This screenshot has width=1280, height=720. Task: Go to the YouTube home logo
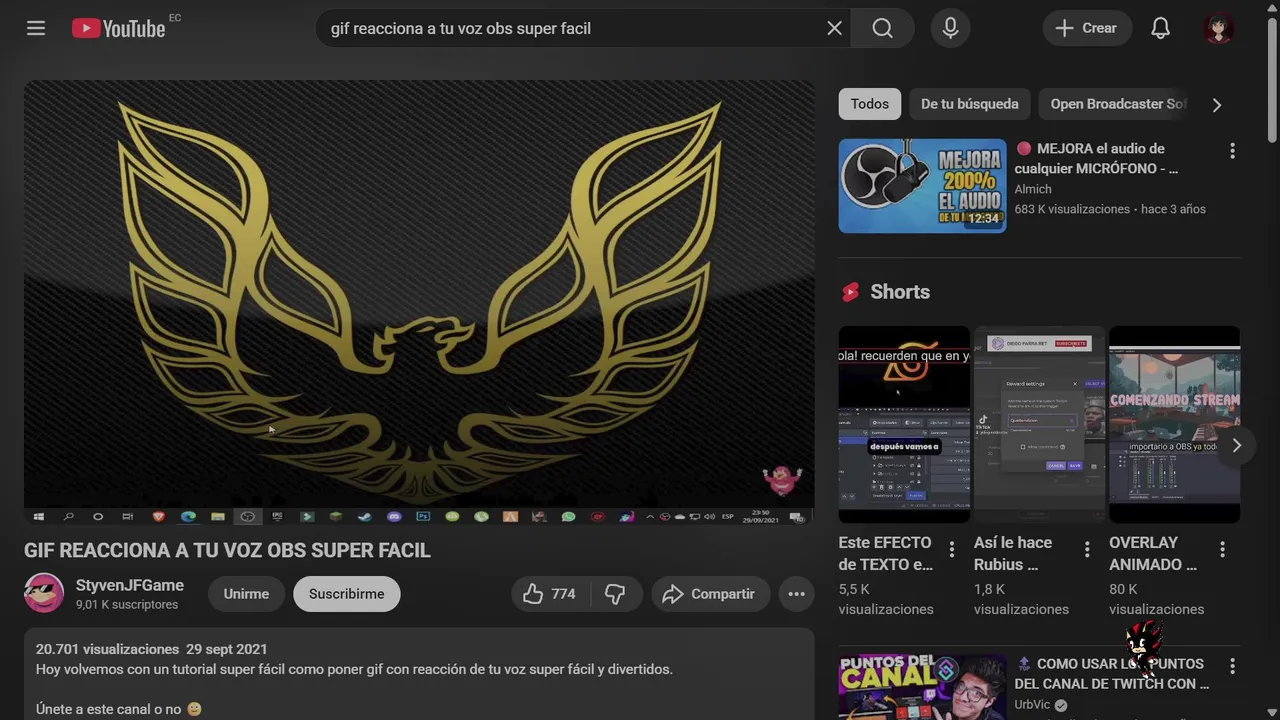tap(118, 28)
